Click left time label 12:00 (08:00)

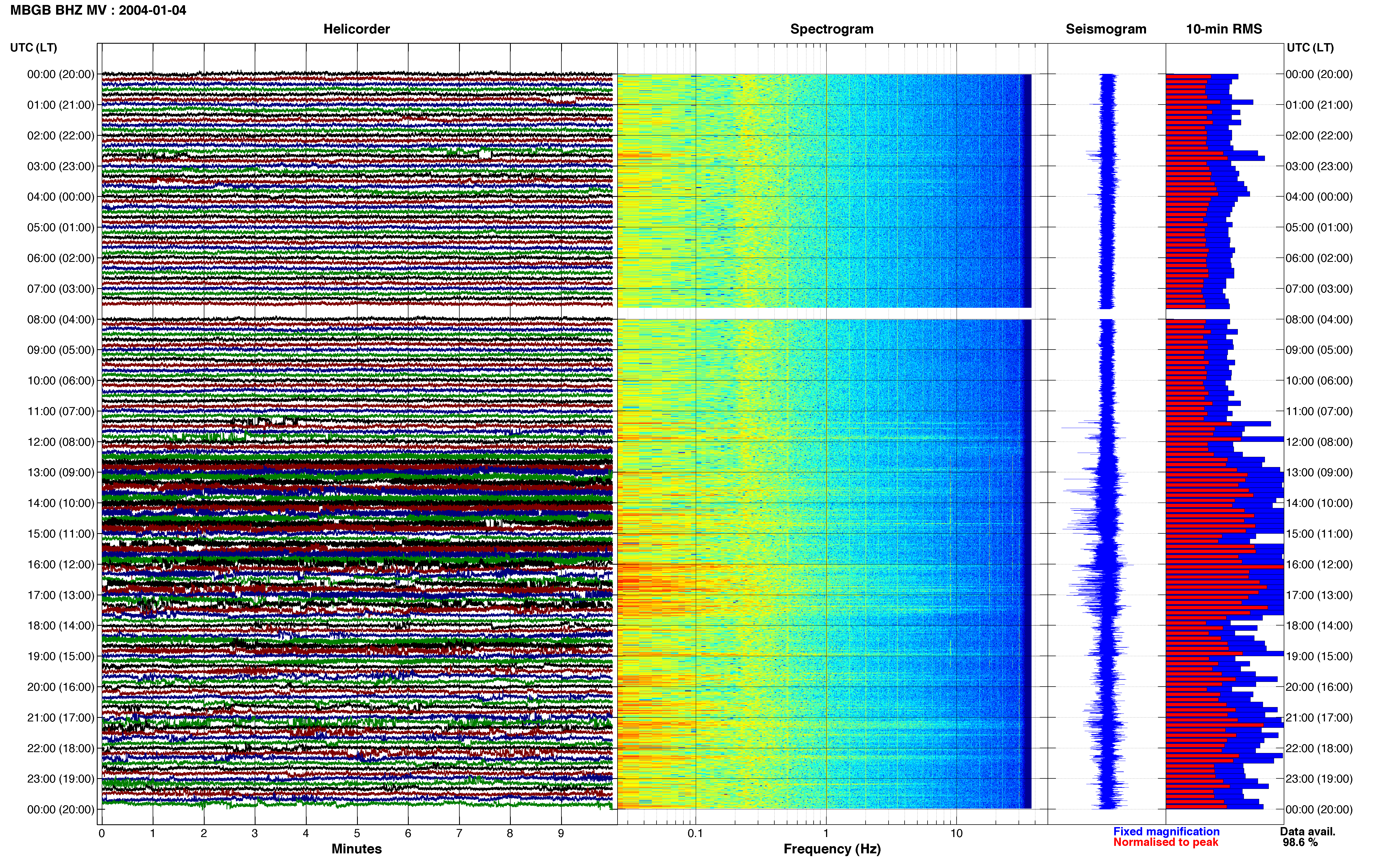[x=61, y=442]
